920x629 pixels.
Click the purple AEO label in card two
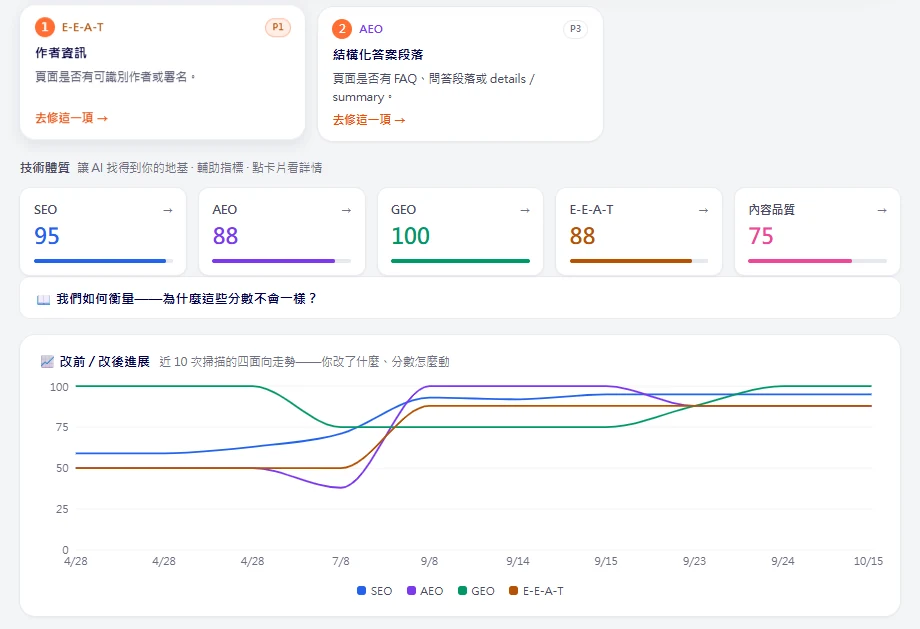(x=371, y=29)
